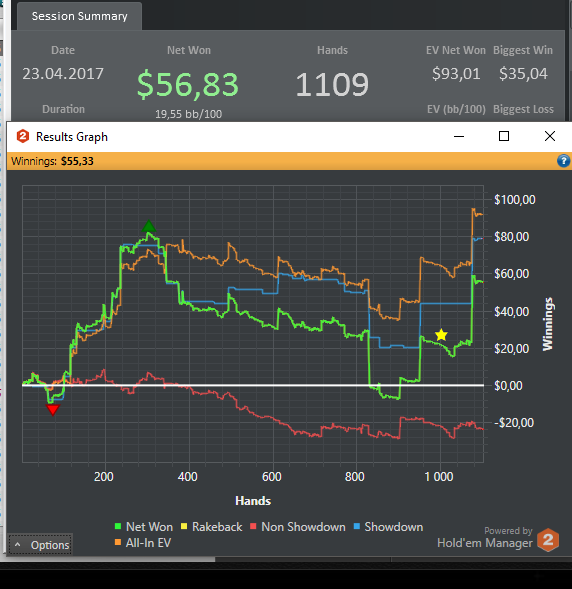Click the -$20,00 y-axis label
This screenshot has height=589, width=572.
tap(514, 423)
